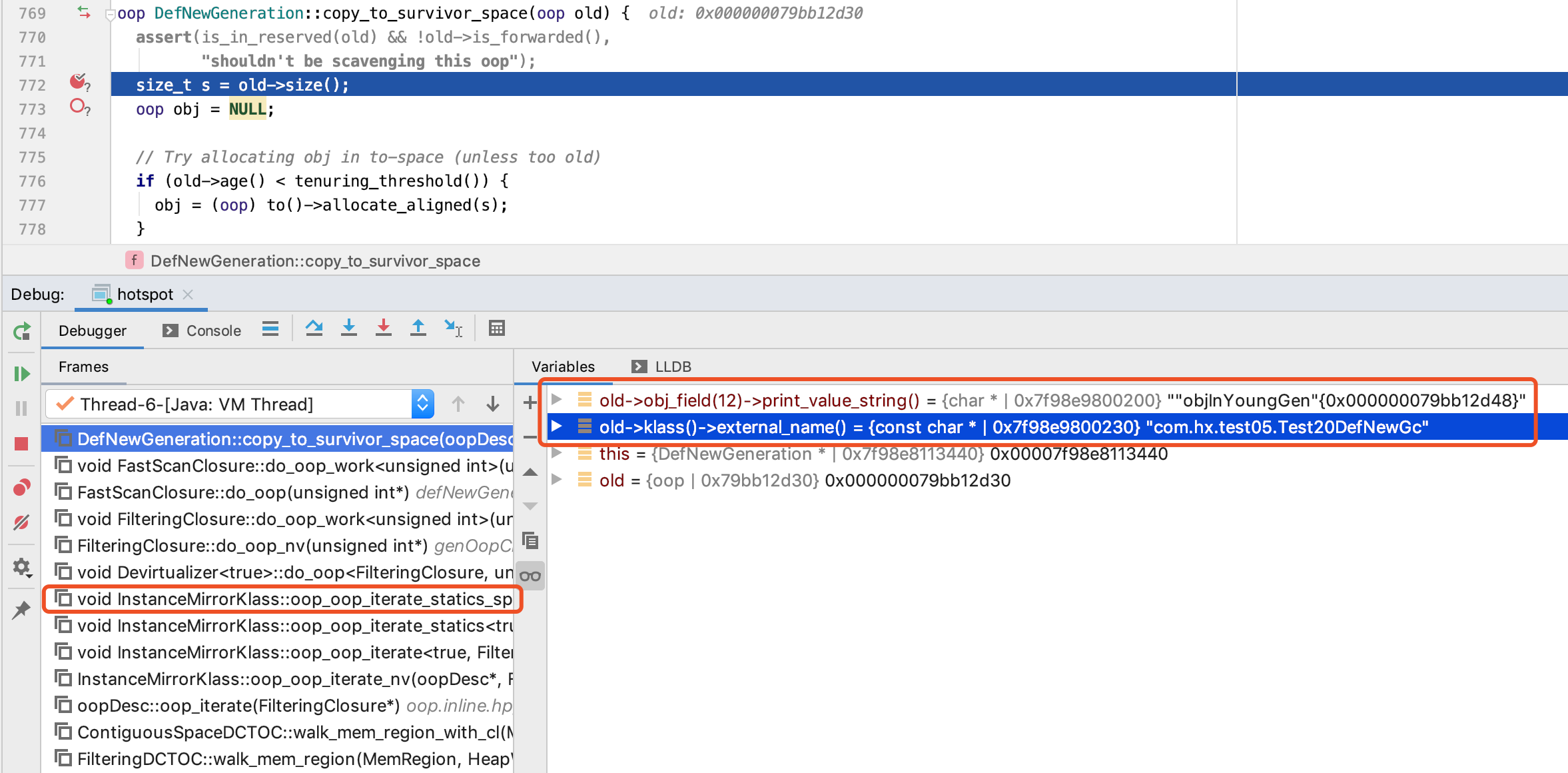Click the Step Into icon
Viewport: 1568px width, 773px height.
coord(348,329)
